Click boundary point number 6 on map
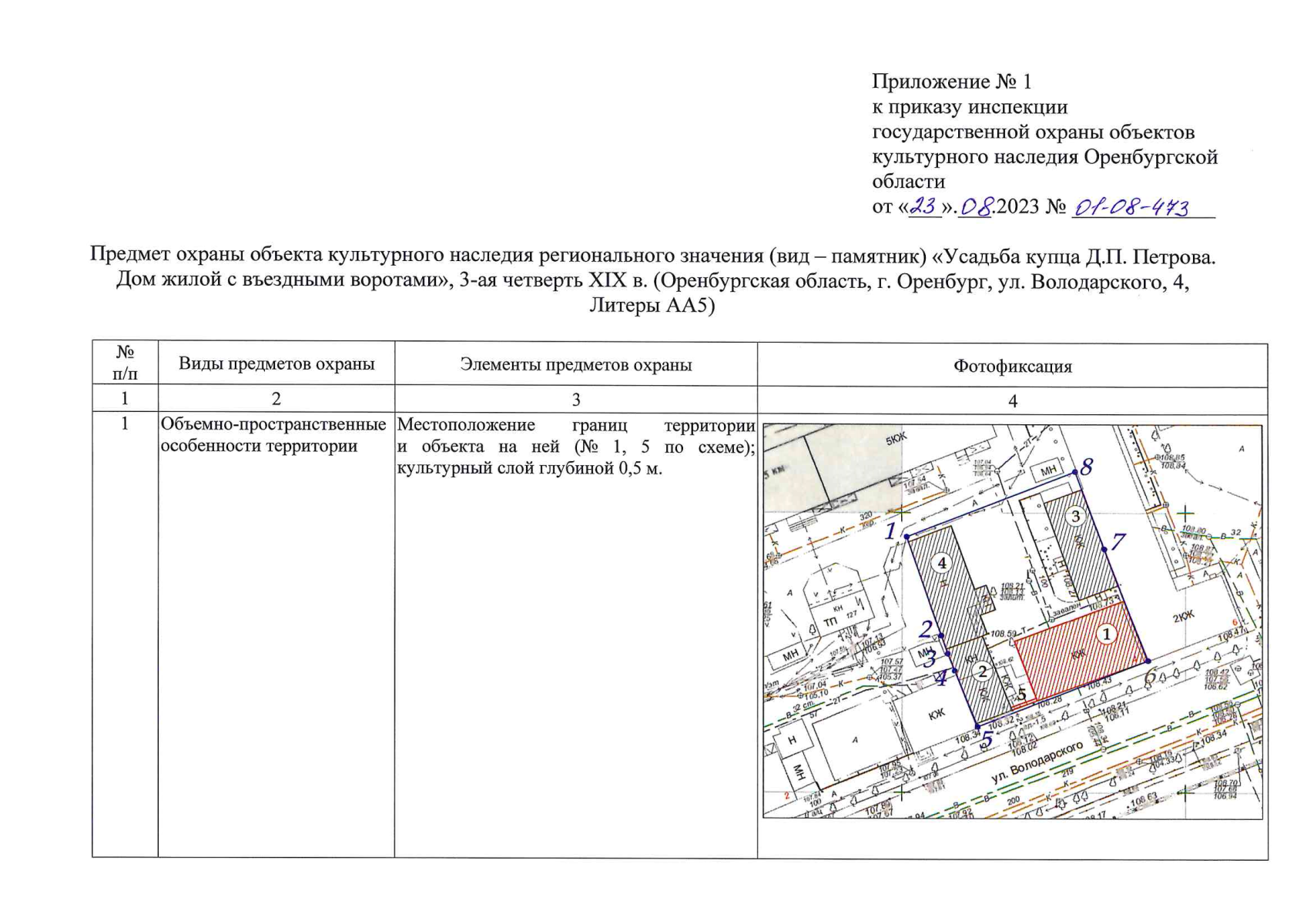Image resolution: width=1307 pixels, height=924 pixels. coord(1150,677)
